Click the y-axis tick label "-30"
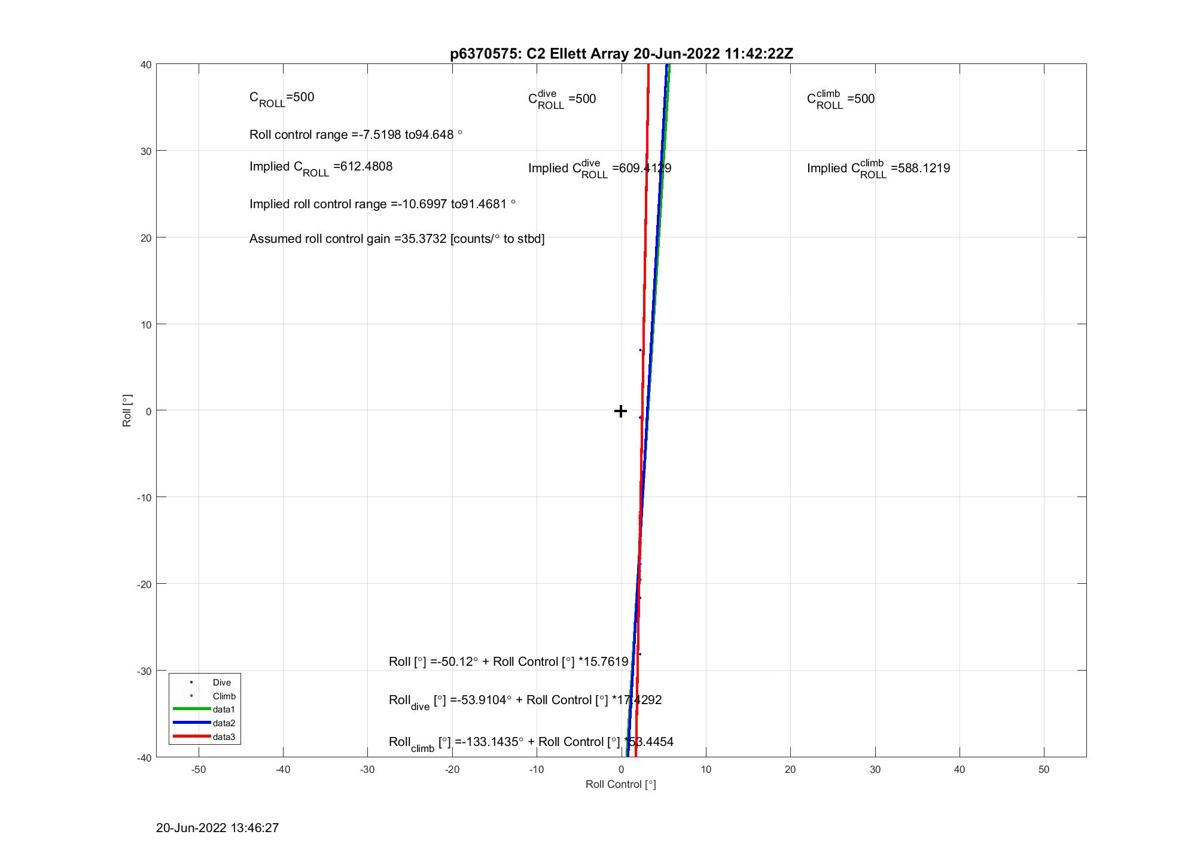The width and height of the screenshot is (1200, 851). [144, 671]
